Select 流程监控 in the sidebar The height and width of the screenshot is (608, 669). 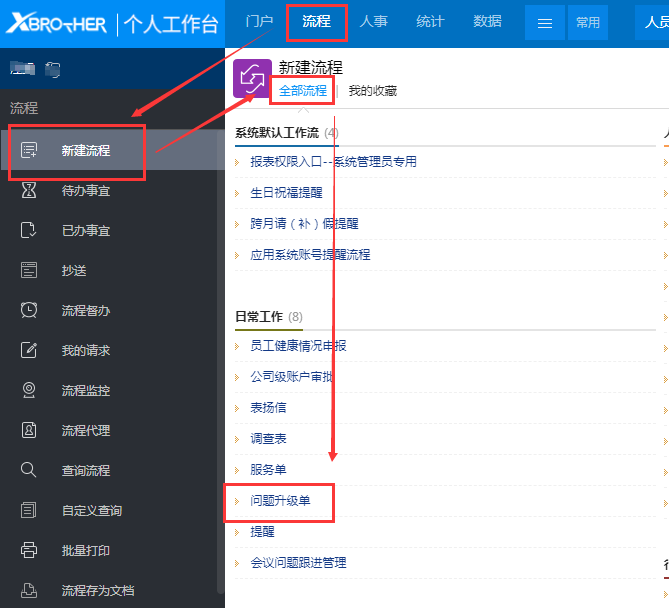point(86,390)
